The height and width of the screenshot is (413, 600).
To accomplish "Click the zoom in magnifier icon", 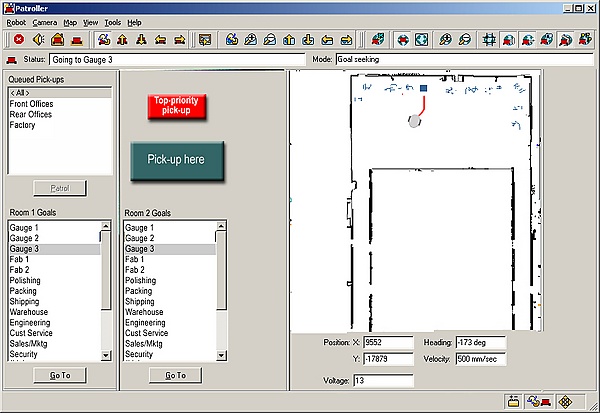I will [x=444, y=40].
